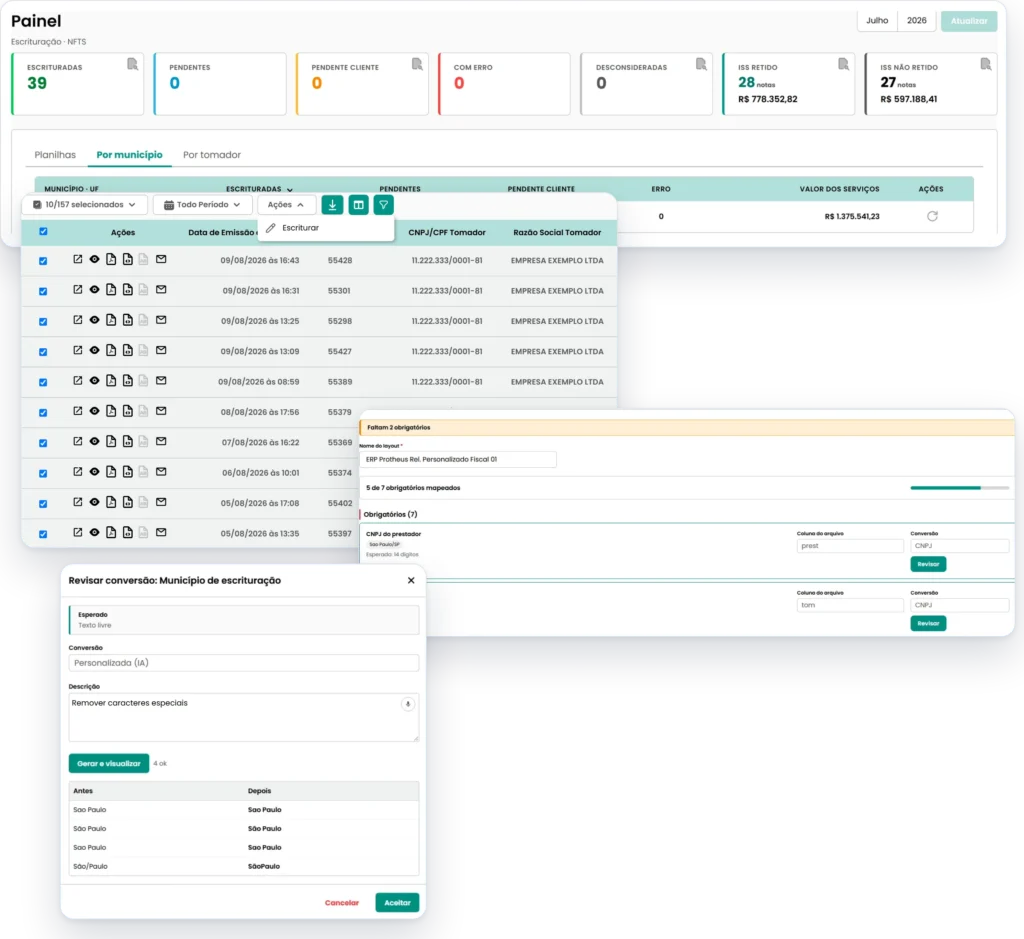Sort by the Escrituradas column arrow

(290, 189)
